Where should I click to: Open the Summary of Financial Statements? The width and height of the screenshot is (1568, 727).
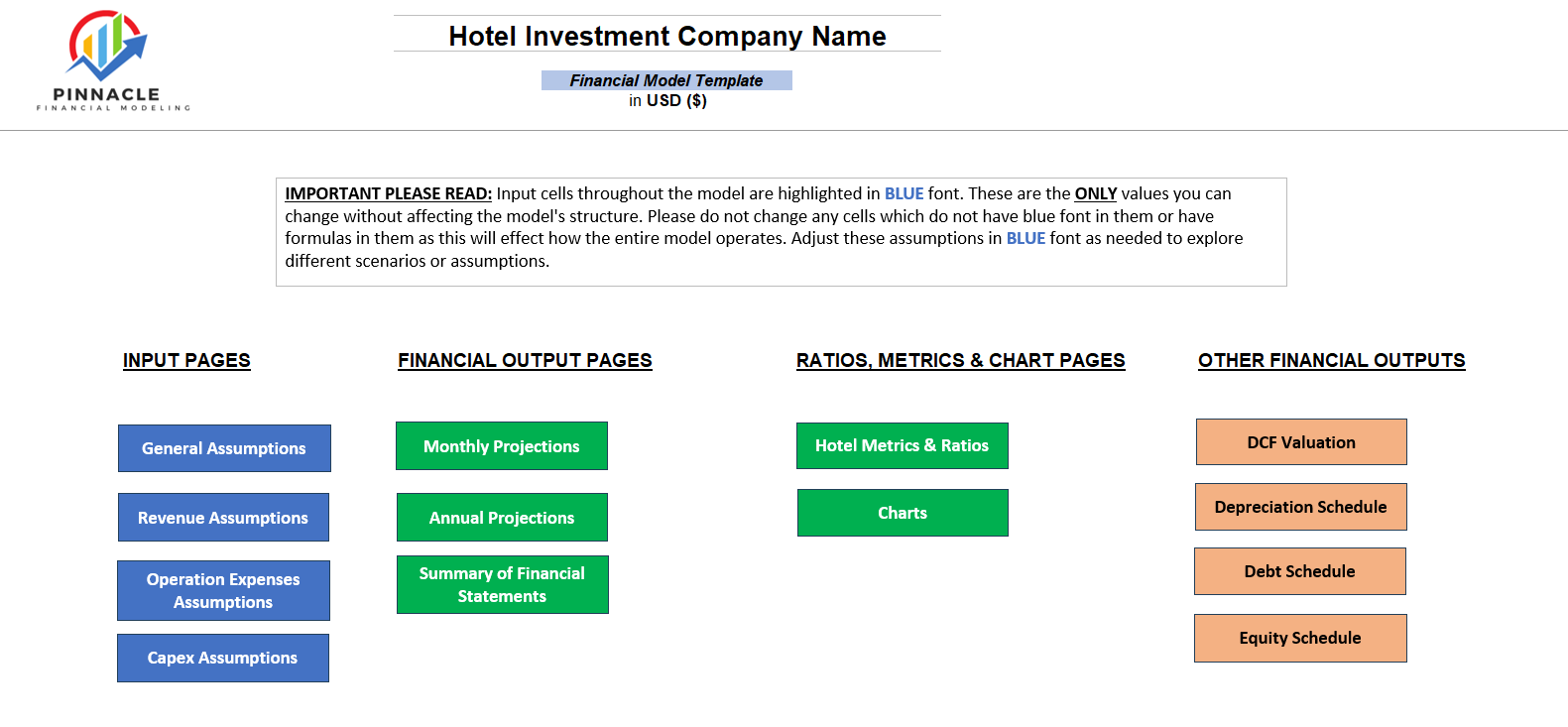tap(502, 584)
